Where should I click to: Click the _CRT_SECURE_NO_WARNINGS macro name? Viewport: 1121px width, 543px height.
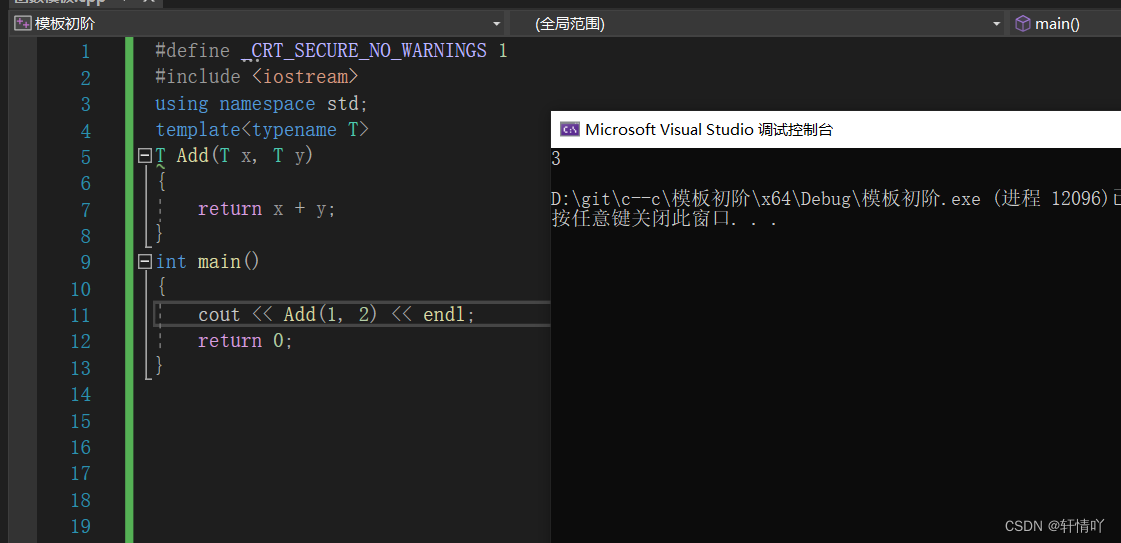[x=368, y=51]
